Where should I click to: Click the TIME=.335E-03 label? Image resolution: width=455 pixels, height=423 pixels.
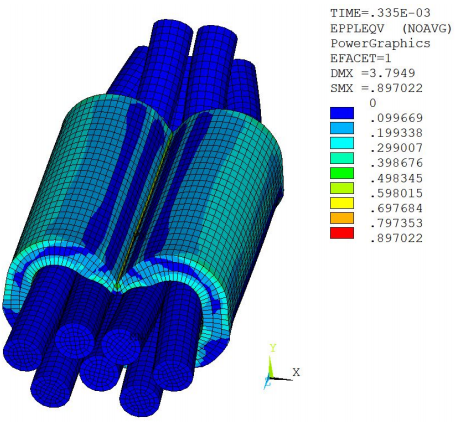[380, 13]
